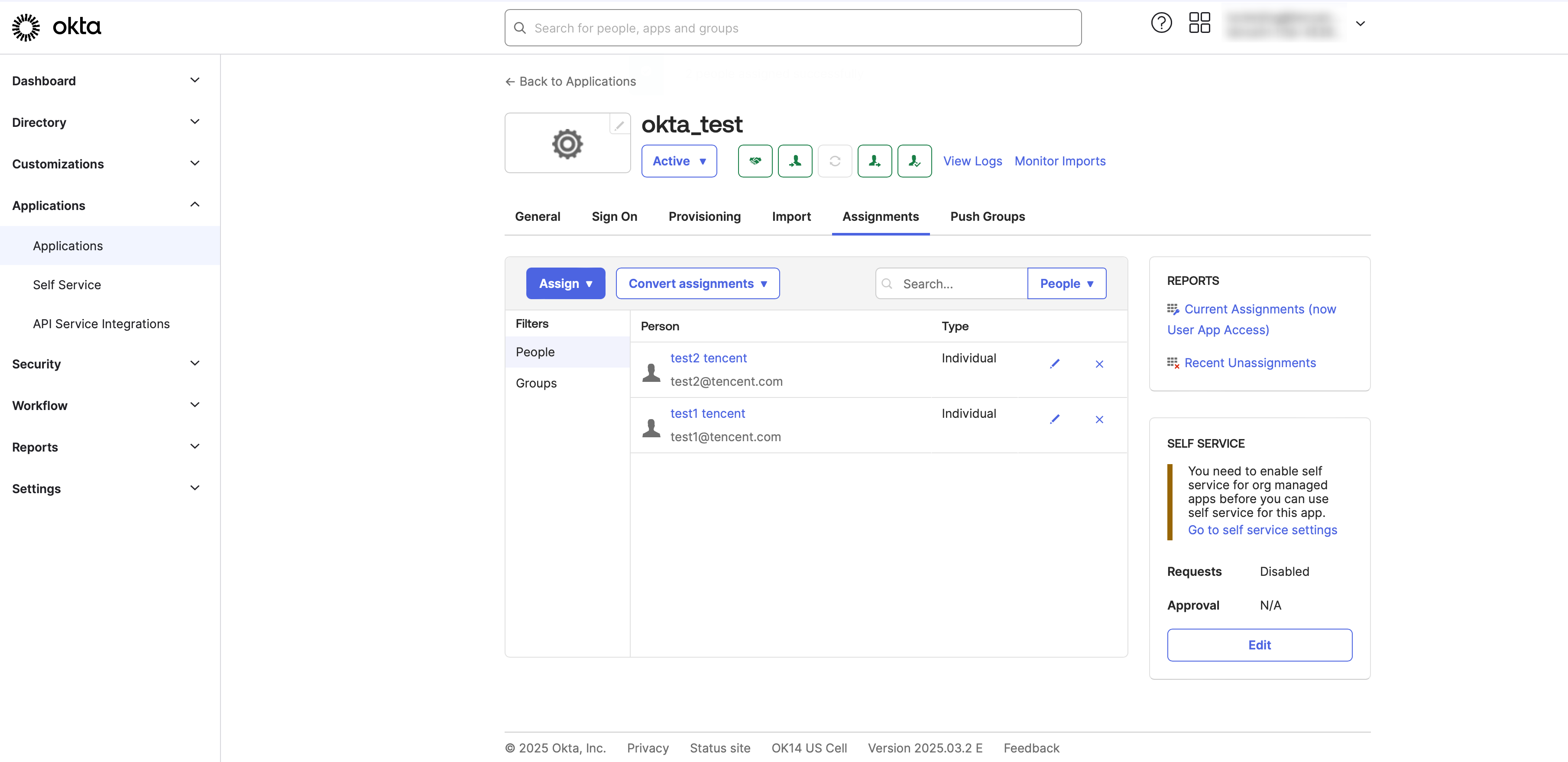Open the apps grid icon
Image resolution: width=1568 pixels, height=762 pixels.
(1199, 24)
